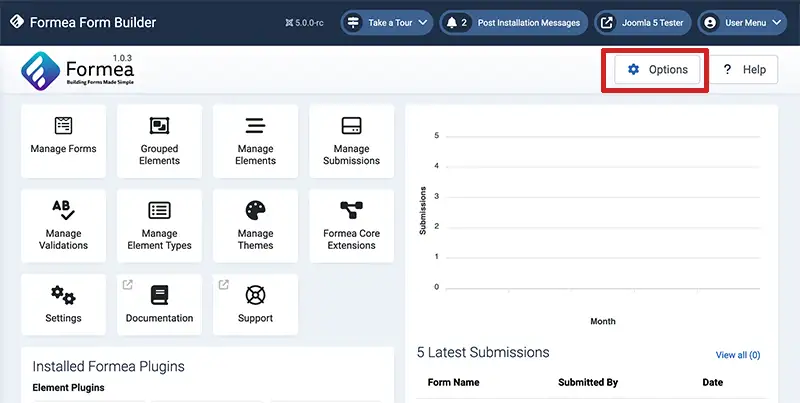Open the Formea Core Extensions tile
This screenshot has height=403, width=800.
pyautogui.click(x=352, y=226)
